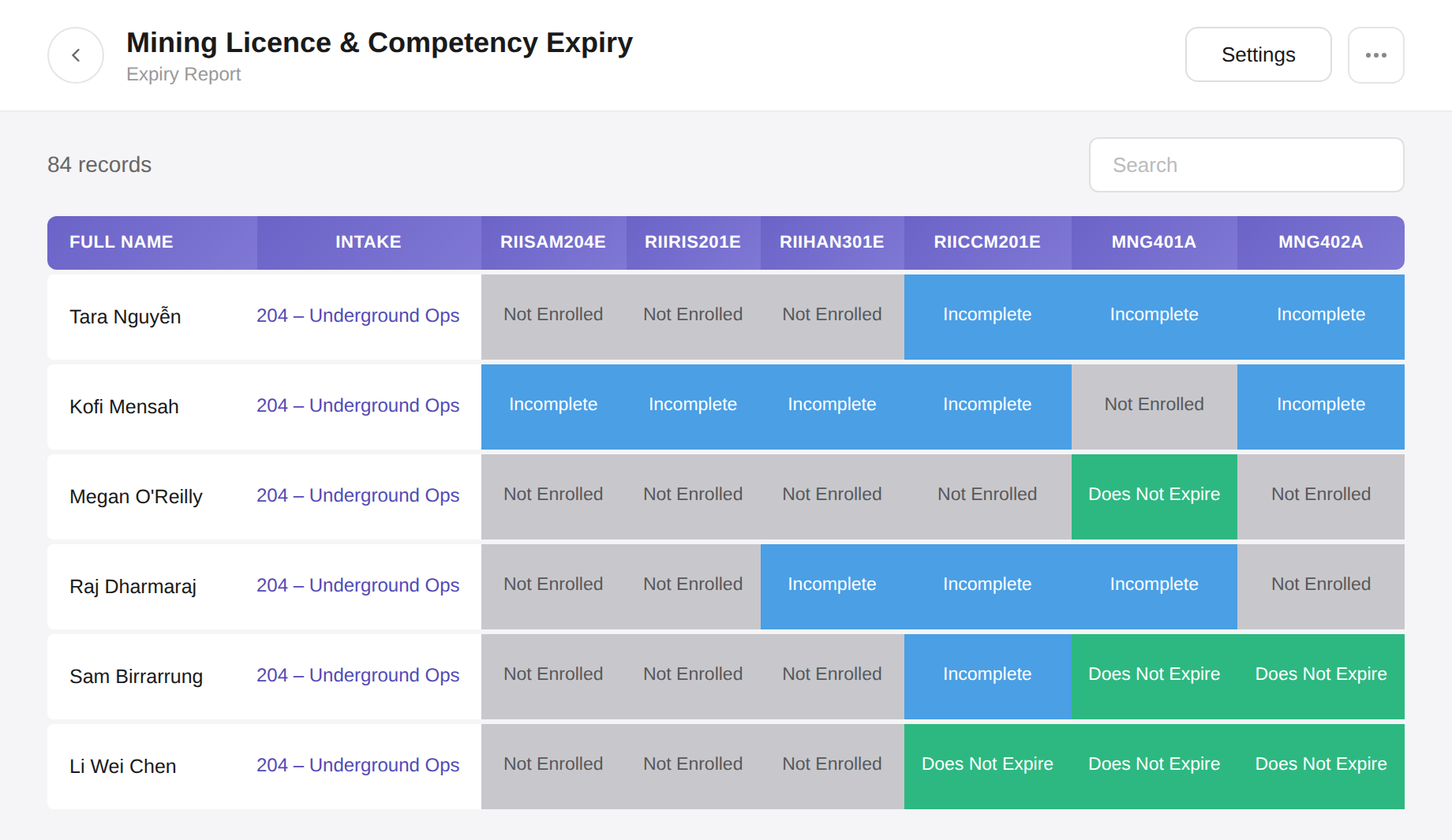
Task: Open the Settings button
Action: 1258,55
